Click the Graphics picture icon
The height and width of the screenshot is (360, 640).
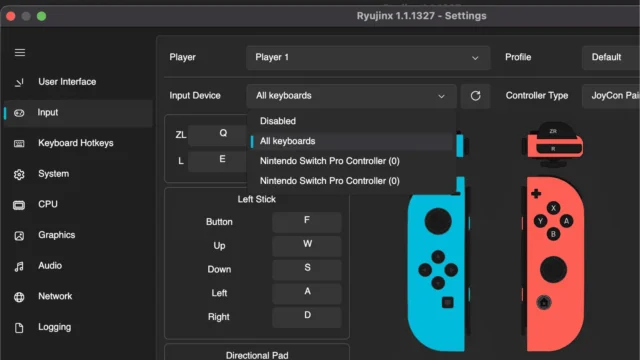click(x=19, y=236)
